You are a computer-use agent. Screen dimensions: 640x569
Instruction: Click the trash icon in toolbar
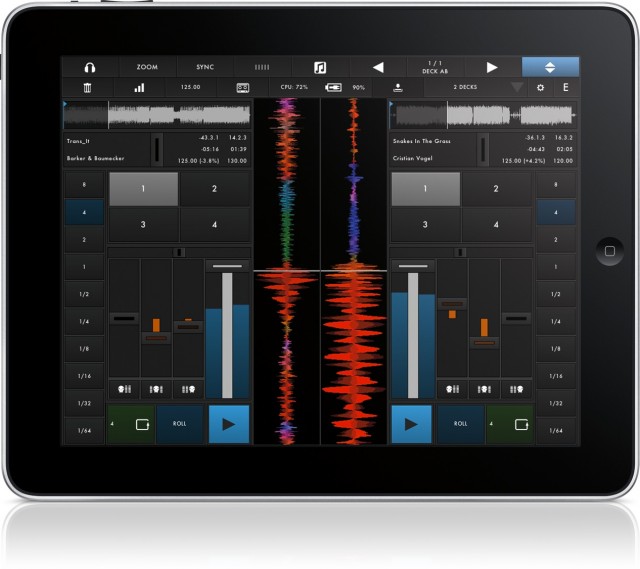pyautogui.click(x=87, y=88)
